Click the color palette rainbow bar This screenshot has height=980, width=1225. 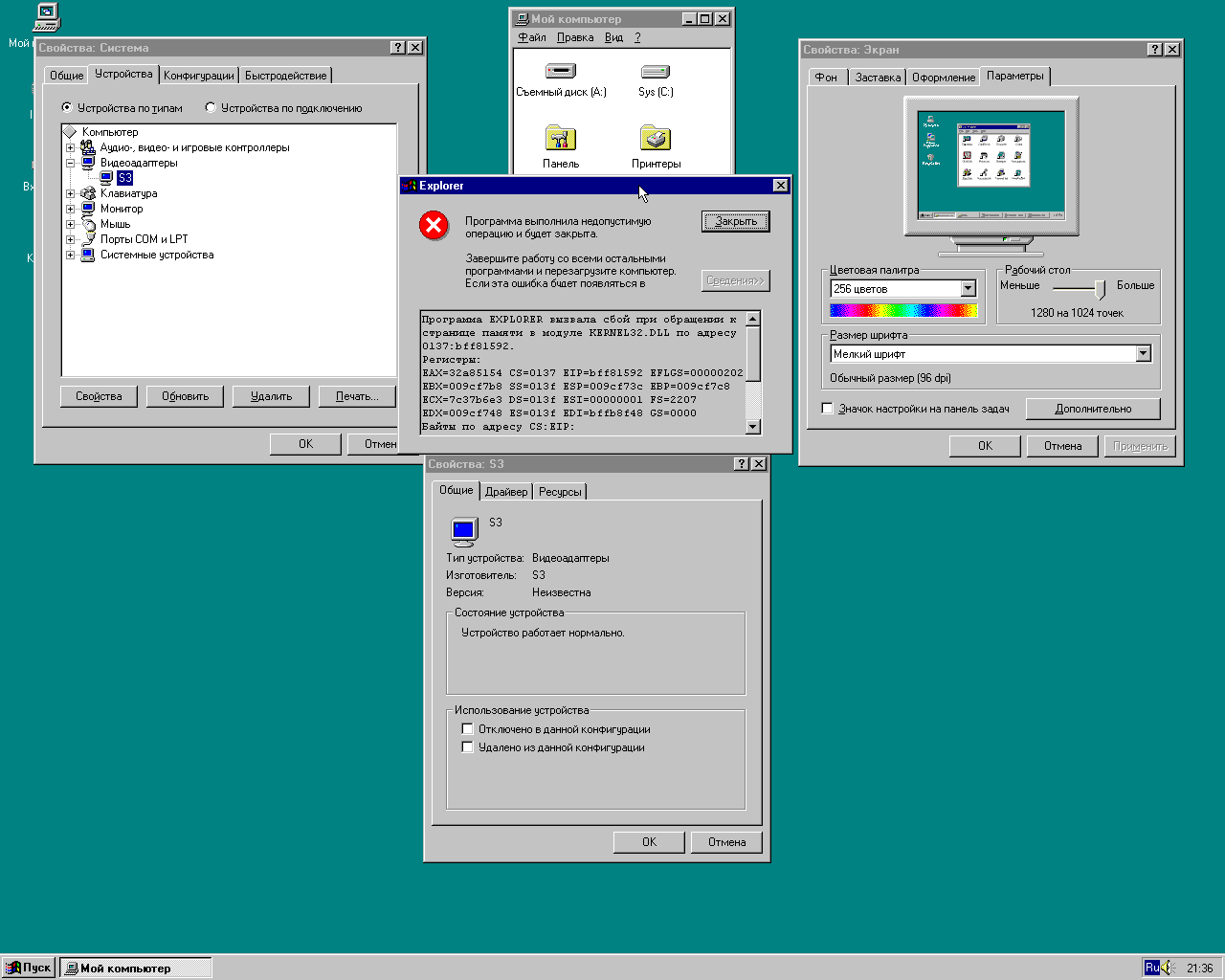(x=903, y=310)
